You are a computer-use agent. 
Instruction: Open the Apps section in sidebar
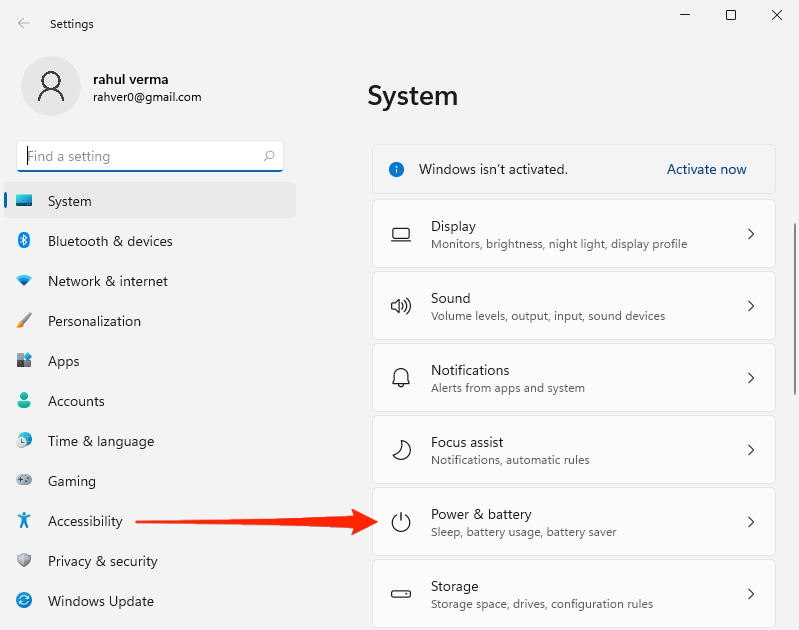click(x=63, y=361)
